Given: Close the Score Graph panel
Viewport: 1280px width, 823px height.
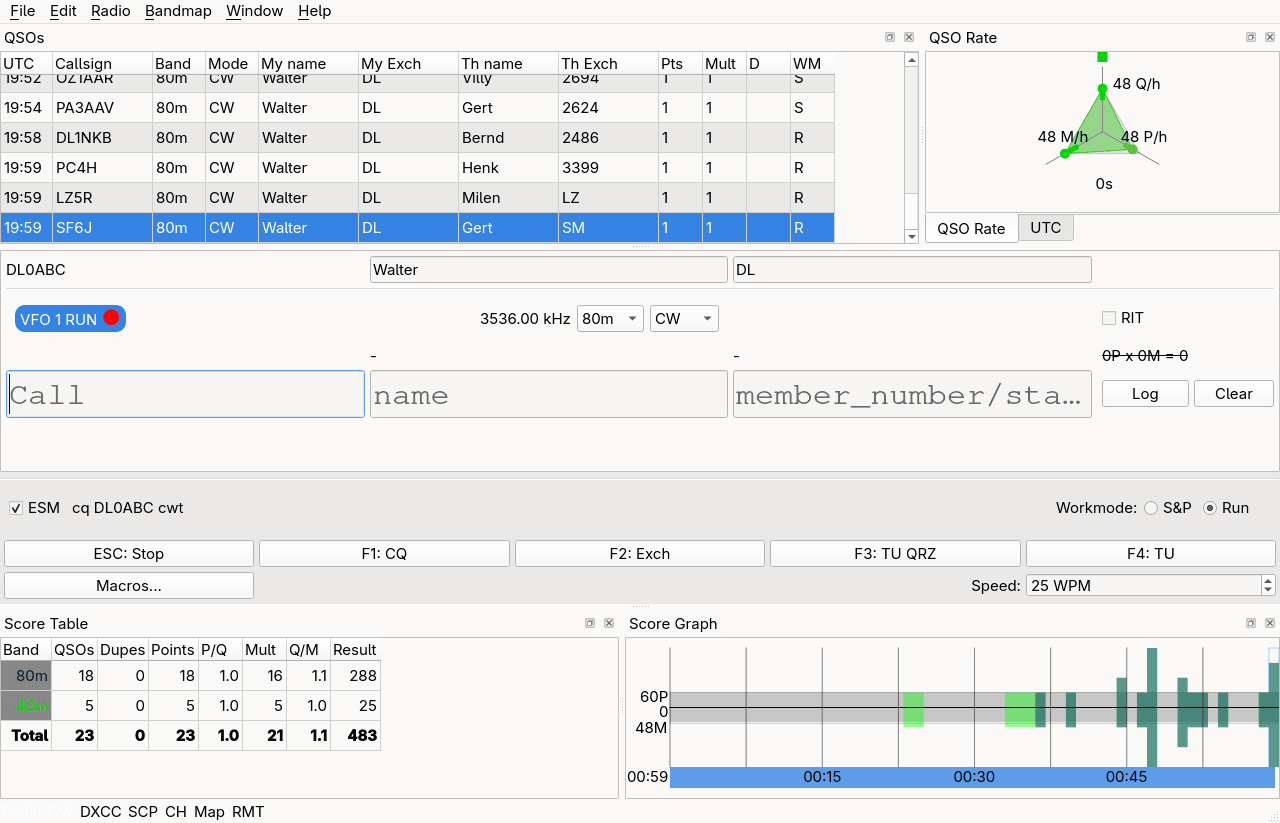Looking at the screenshot, I should coord(1269,623).
